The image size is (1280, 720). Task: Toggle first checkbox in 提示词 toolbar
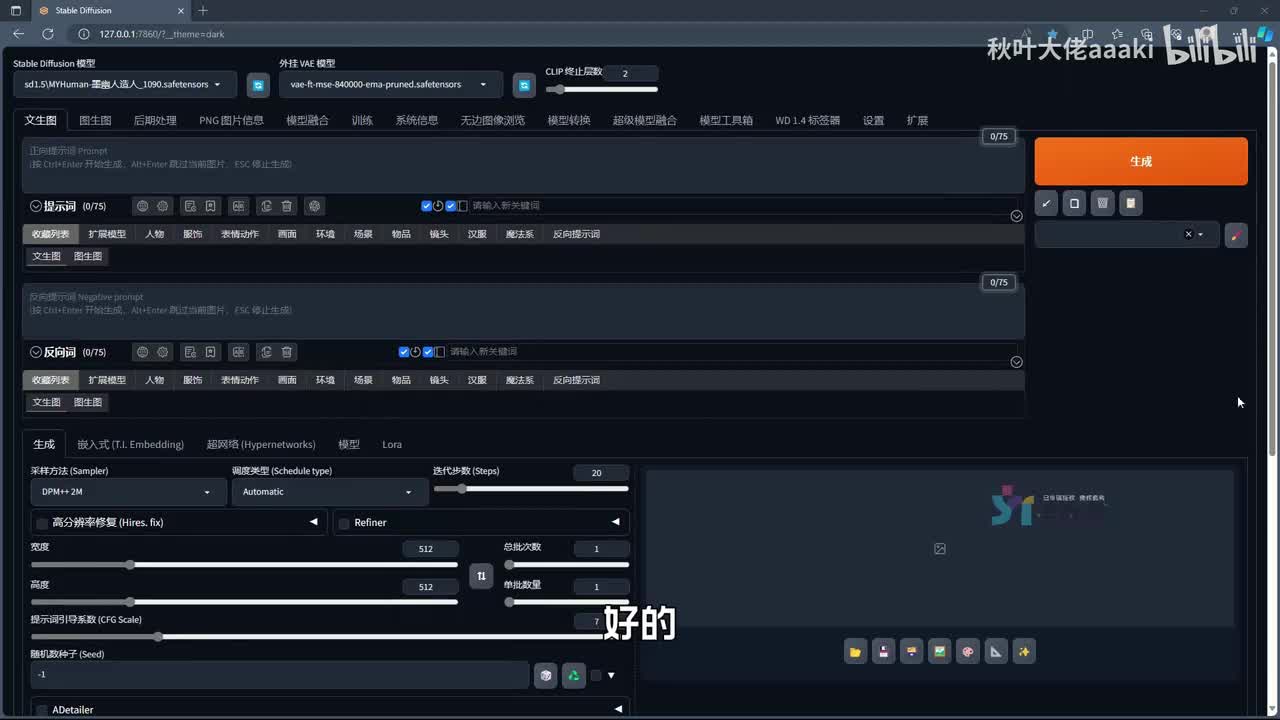[x=427, y=206]
